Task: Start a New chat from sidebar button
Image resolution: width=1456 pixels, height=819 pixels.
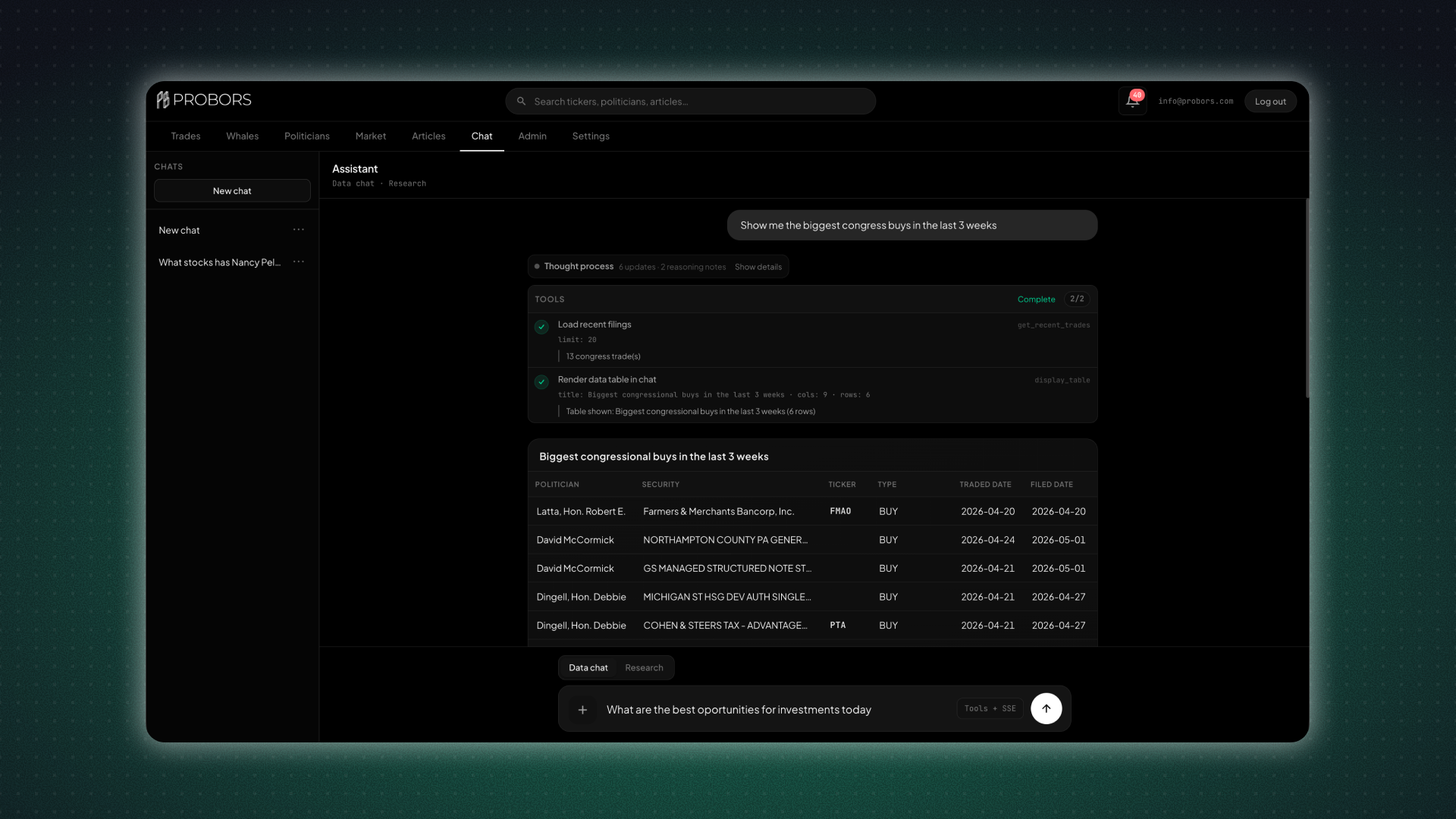Action: pyautogui.click(x=232, y=191)
